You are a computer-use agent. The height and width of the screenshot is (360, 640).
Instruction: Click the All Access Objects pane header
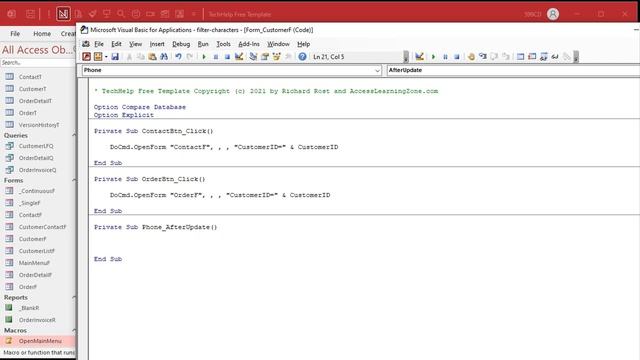click(x=38, y=50)
